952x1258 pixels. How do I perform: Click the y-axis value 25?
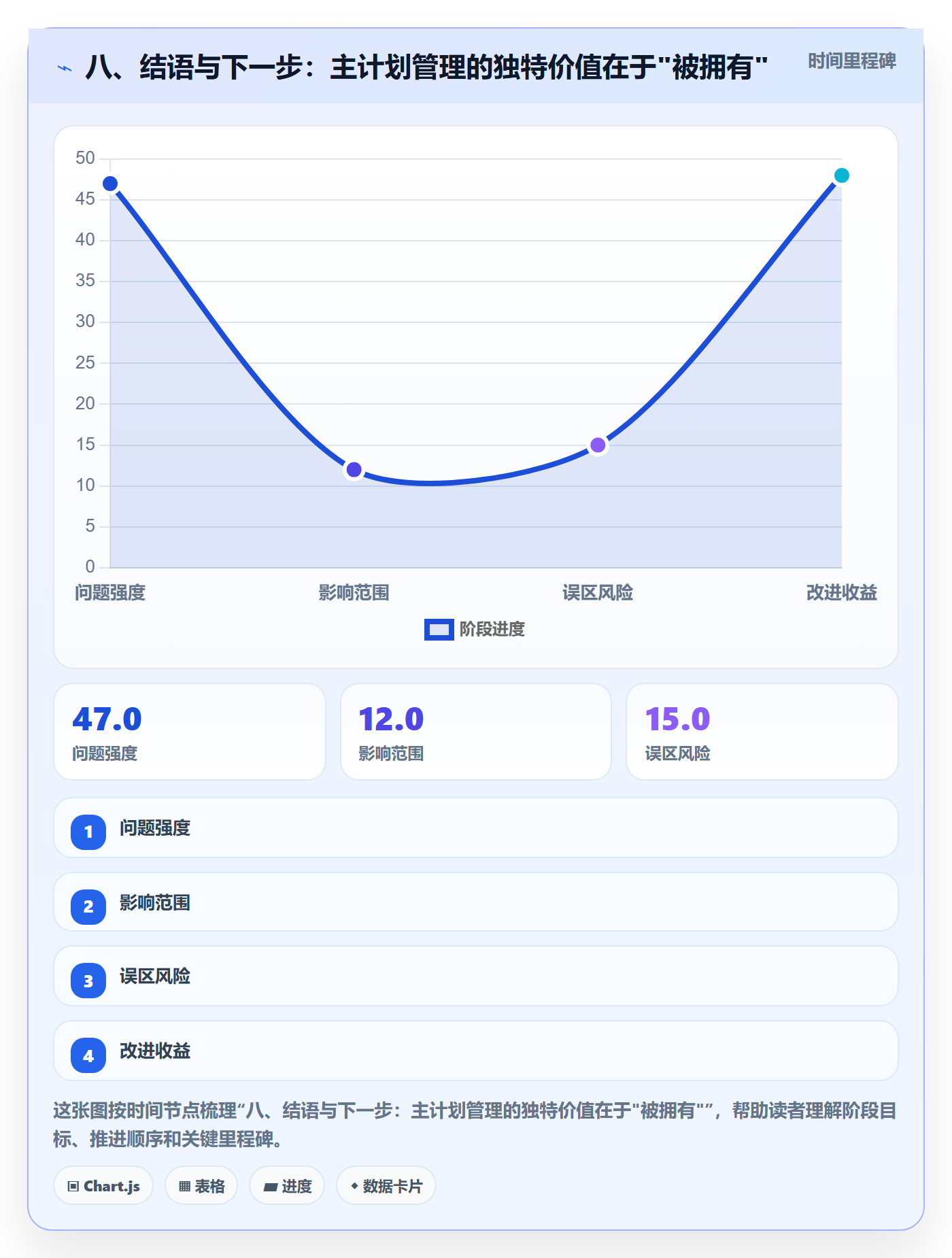click(x=85, y=362)
